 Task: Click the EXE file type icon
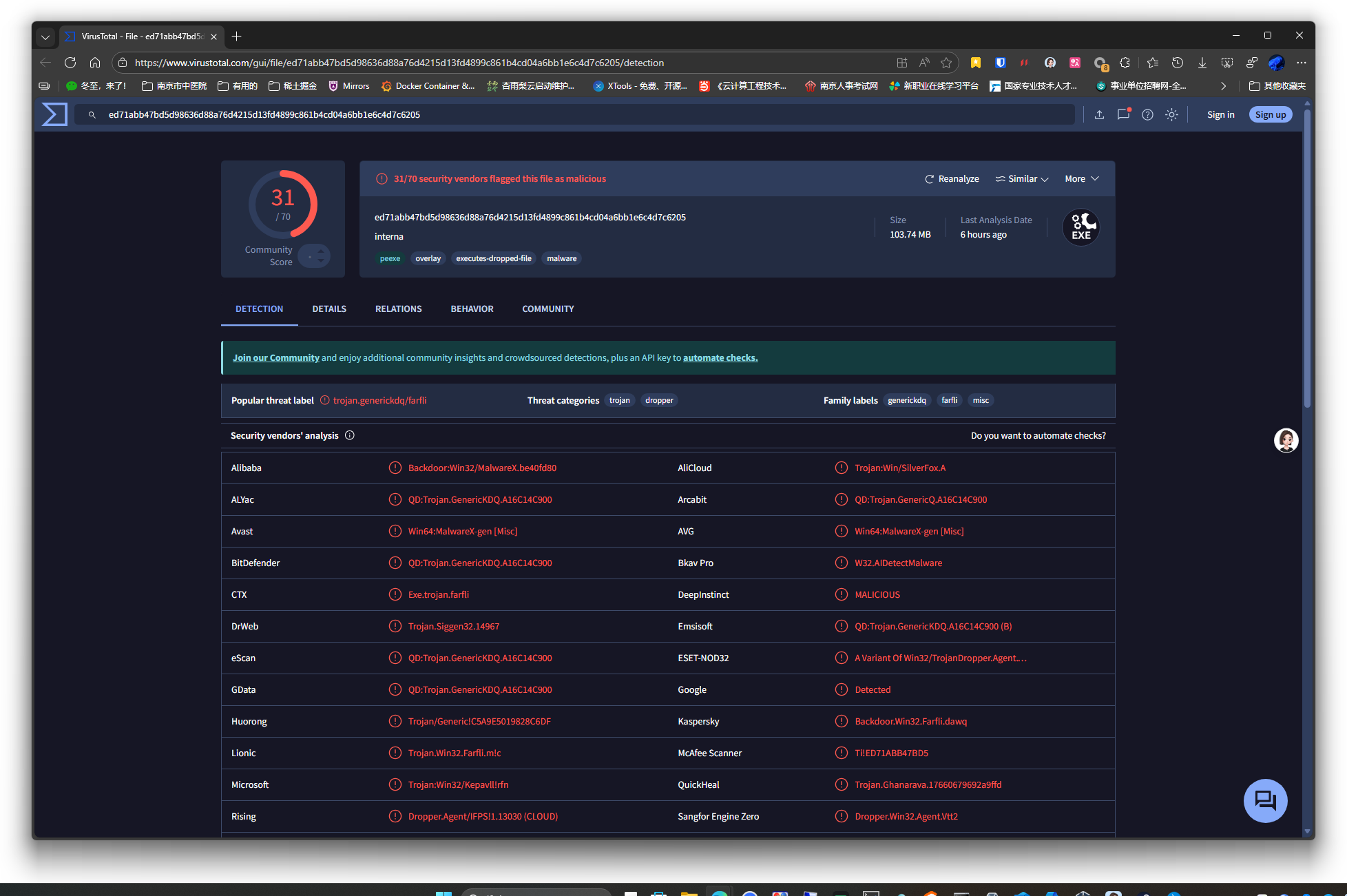[1080, 227]
